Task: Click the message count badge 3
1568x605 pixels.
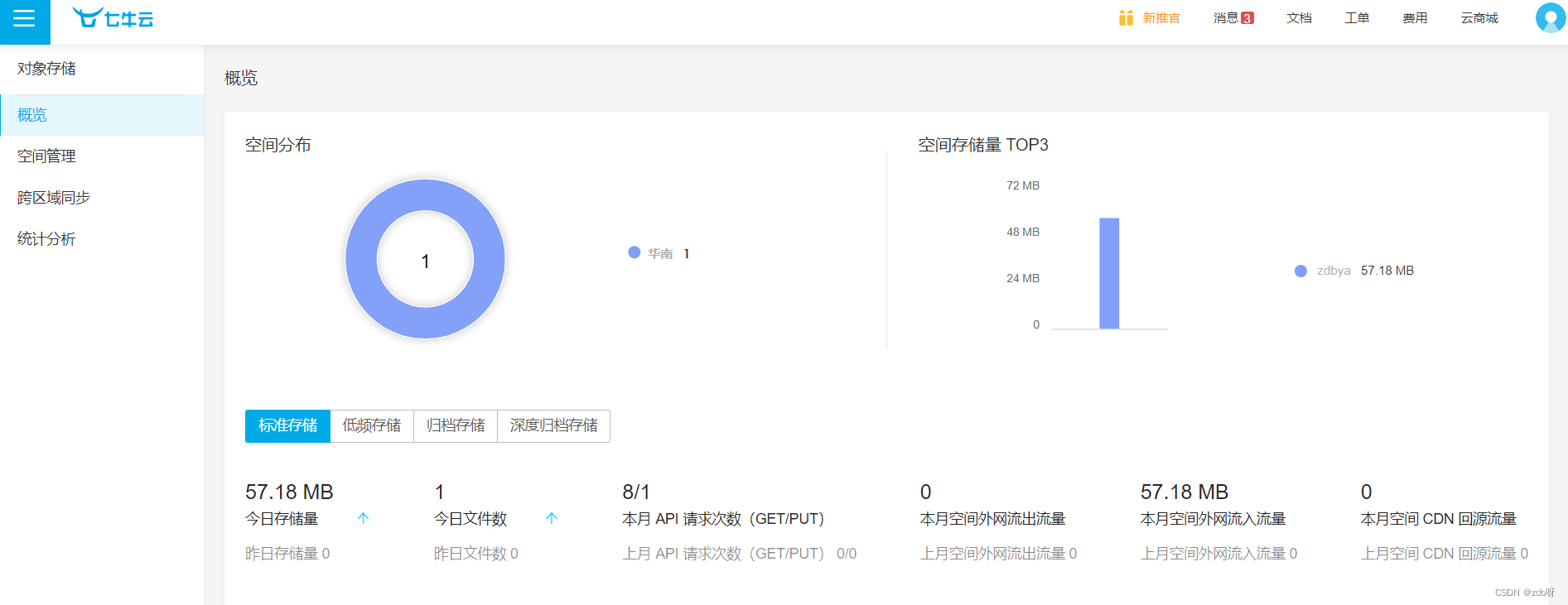Action: 1247,18
